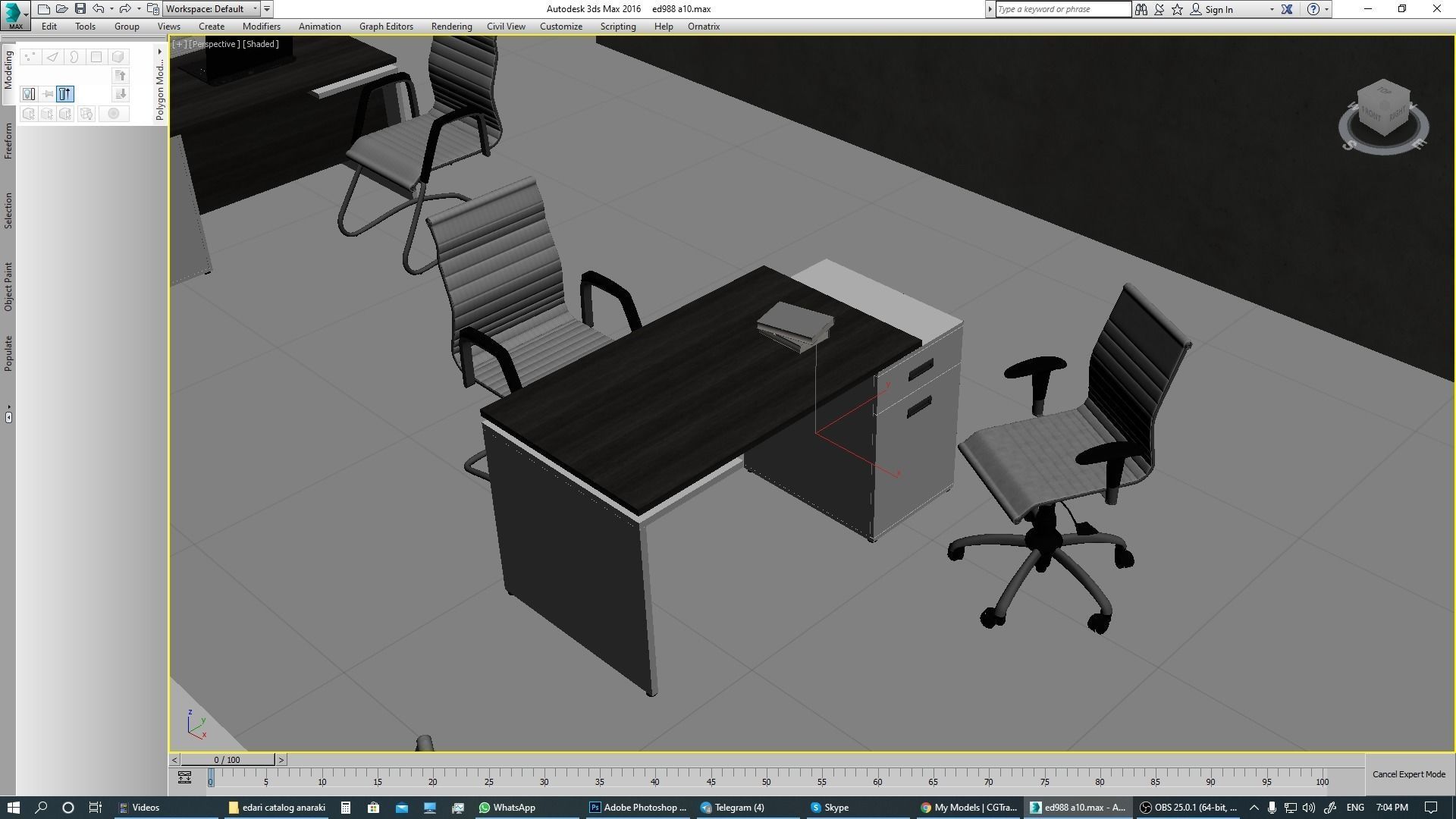
Task: Open the Shaded viewport shading menu
Action: [x=261, y=44]
